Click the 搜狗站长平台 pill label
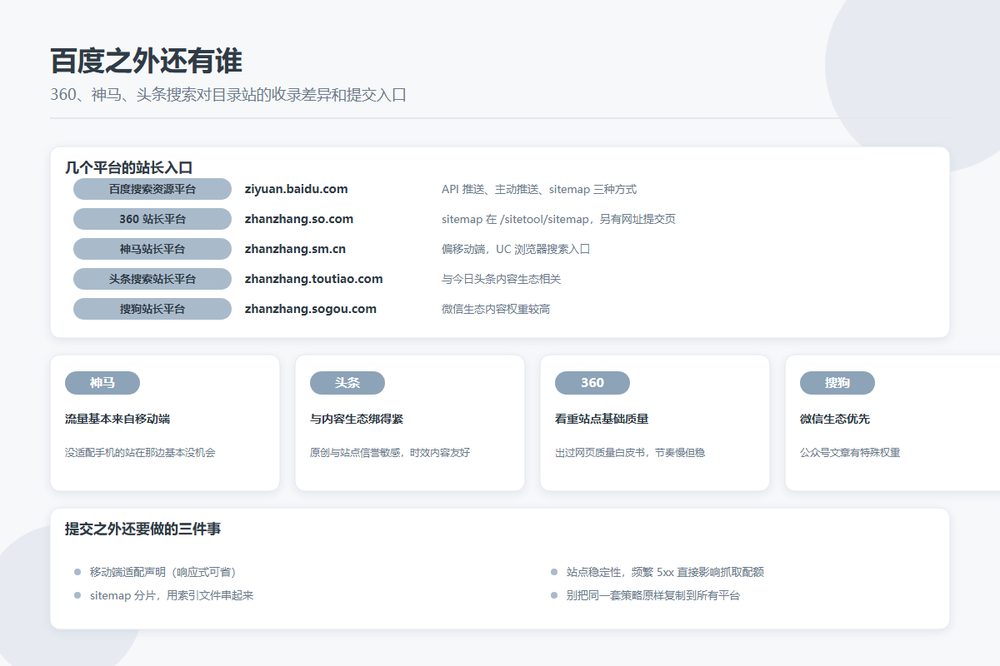 point(152,309)
